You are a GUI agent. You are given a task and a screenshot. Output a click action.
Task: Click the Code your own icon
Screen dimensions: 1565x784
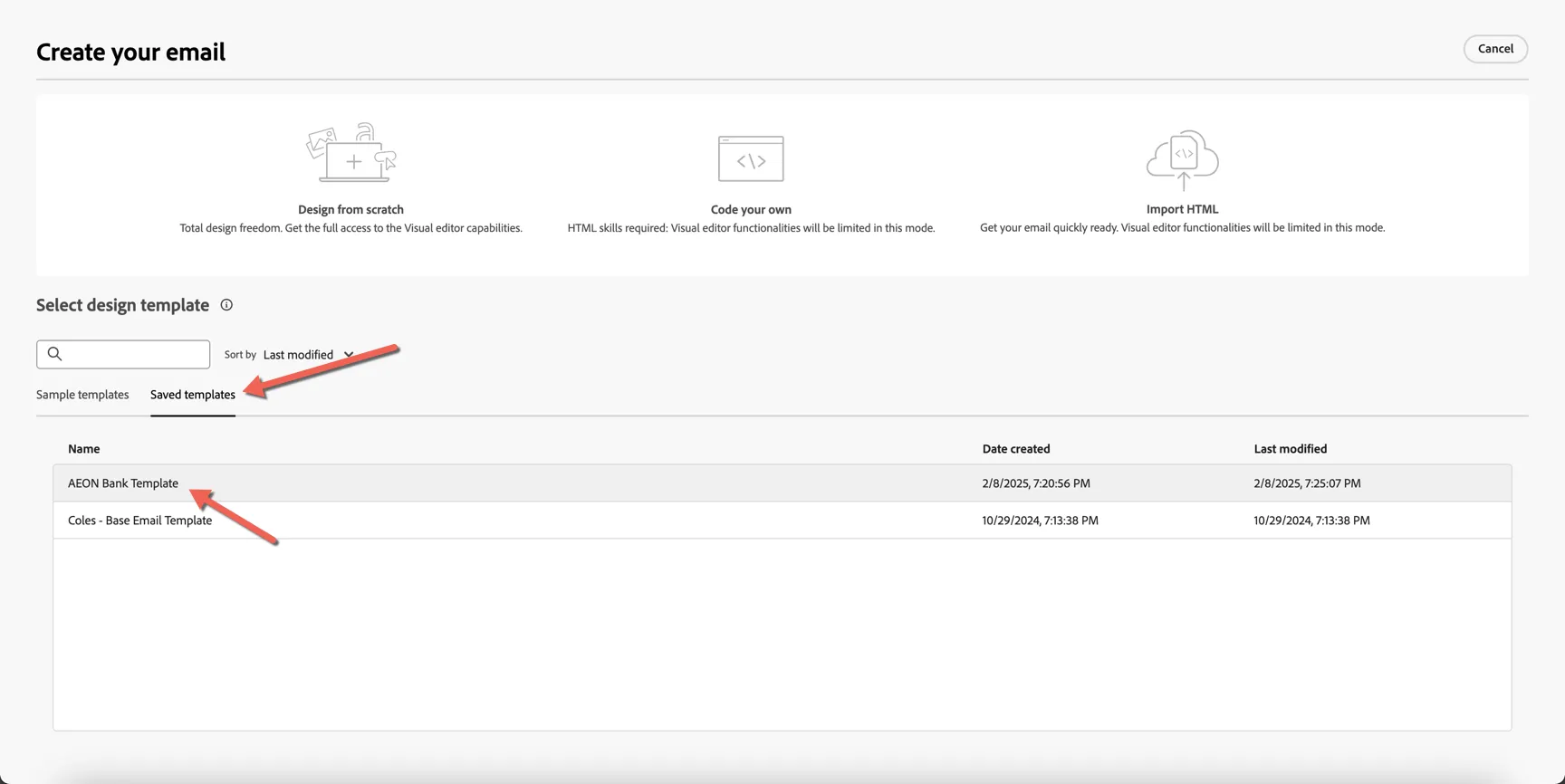tap(751, 159)
